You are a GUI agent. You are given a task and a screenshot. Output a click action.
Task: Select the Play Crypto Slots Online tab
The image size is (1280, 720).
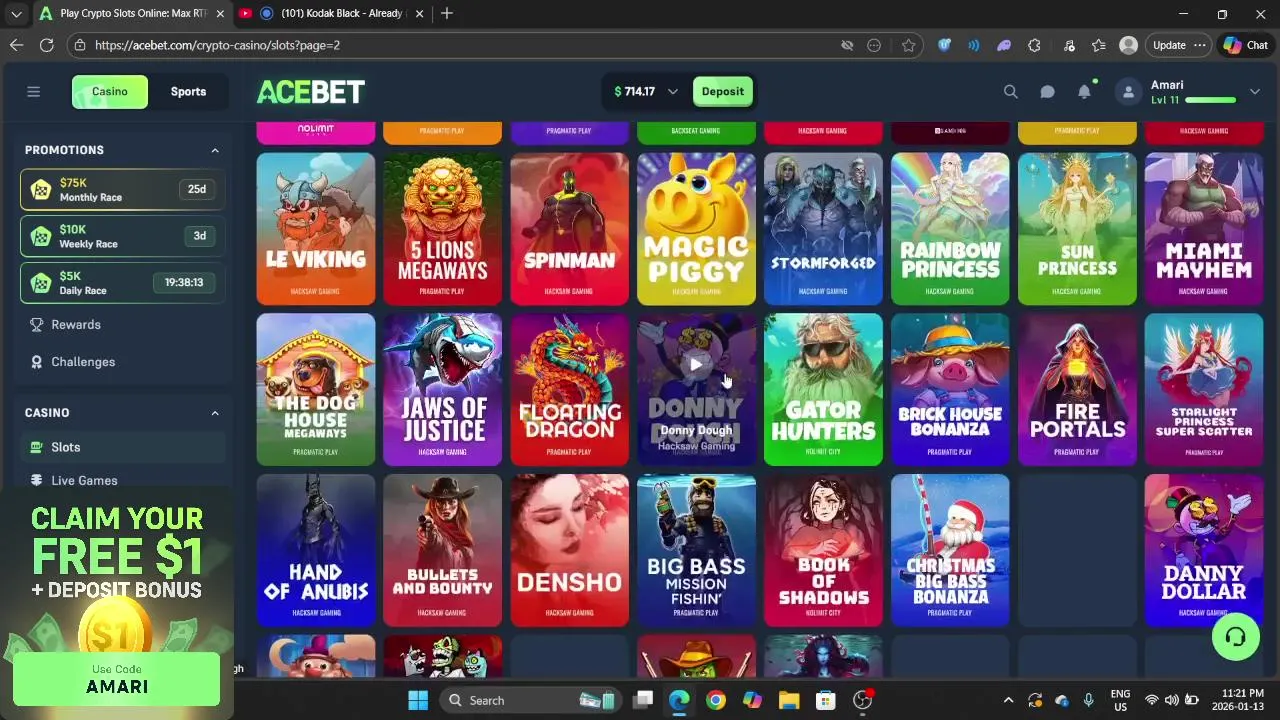(130, 14)
